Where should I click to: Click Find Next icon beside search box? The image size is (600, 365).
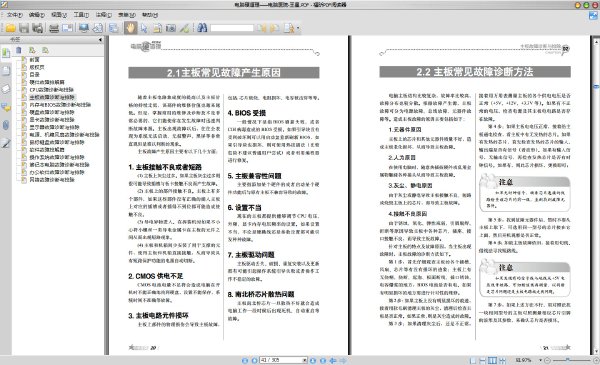tap(275, 28)
